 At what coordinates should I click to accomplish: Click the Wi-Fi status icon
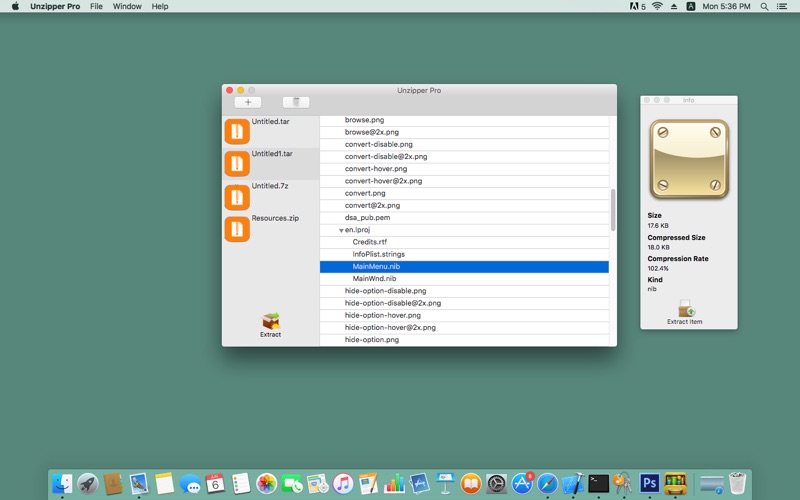tap(657, 6)
